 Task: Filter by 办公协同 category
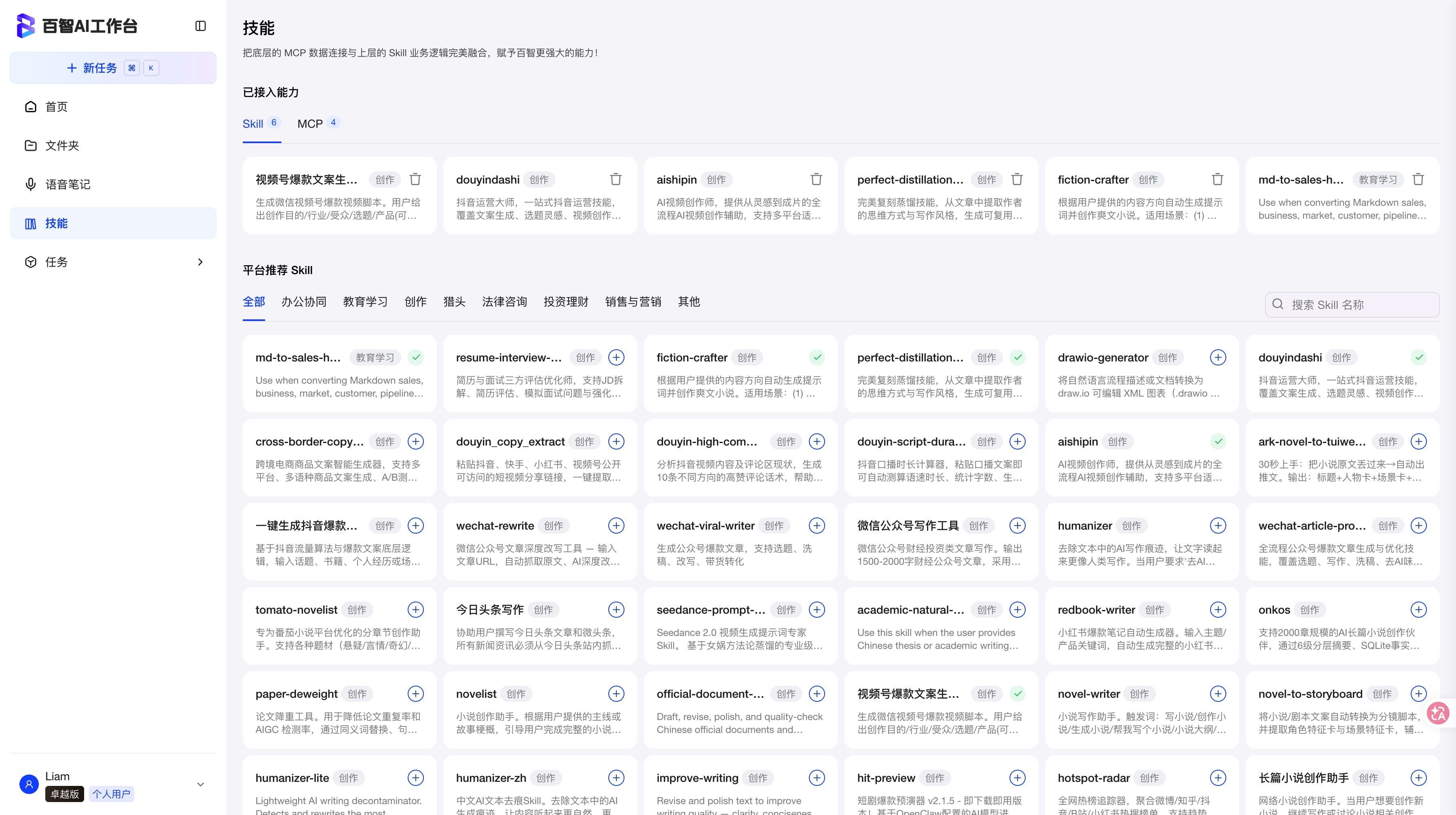click(304, 302)
